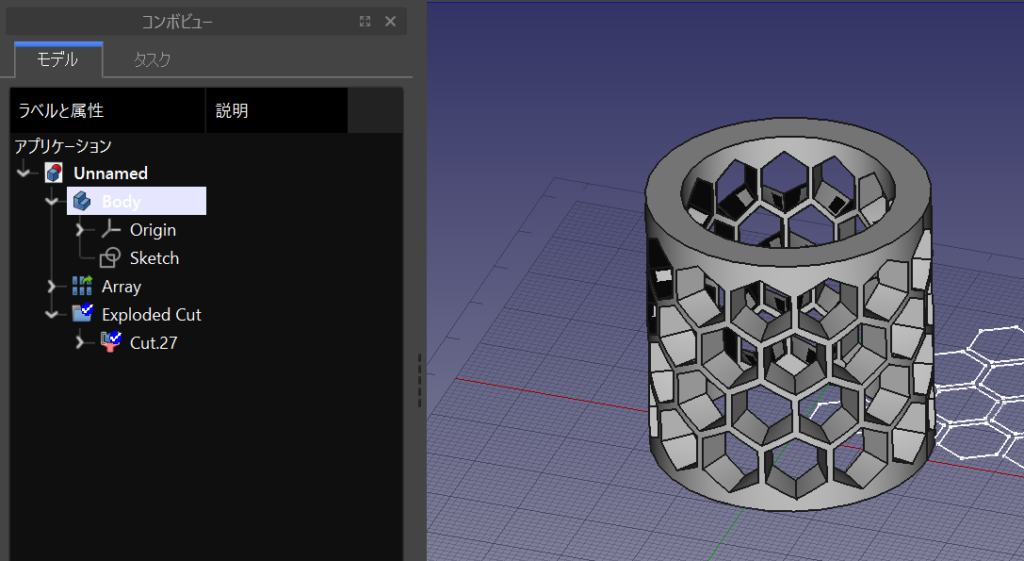Click the Exploded Cut folder icon
This screenshot has height=561, width=1024.
click(82, 313)
